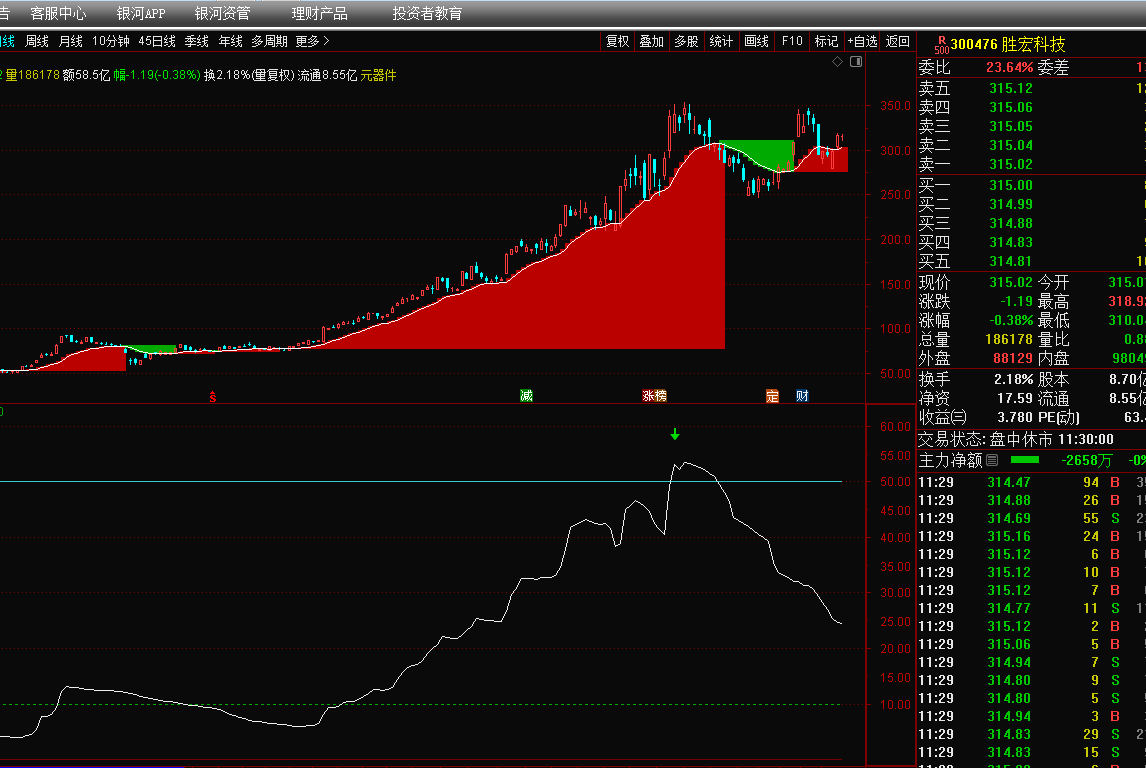Toggle the side panel layout icon
This screenshot has height=768, width=1146.
click(x=856, y=61)
